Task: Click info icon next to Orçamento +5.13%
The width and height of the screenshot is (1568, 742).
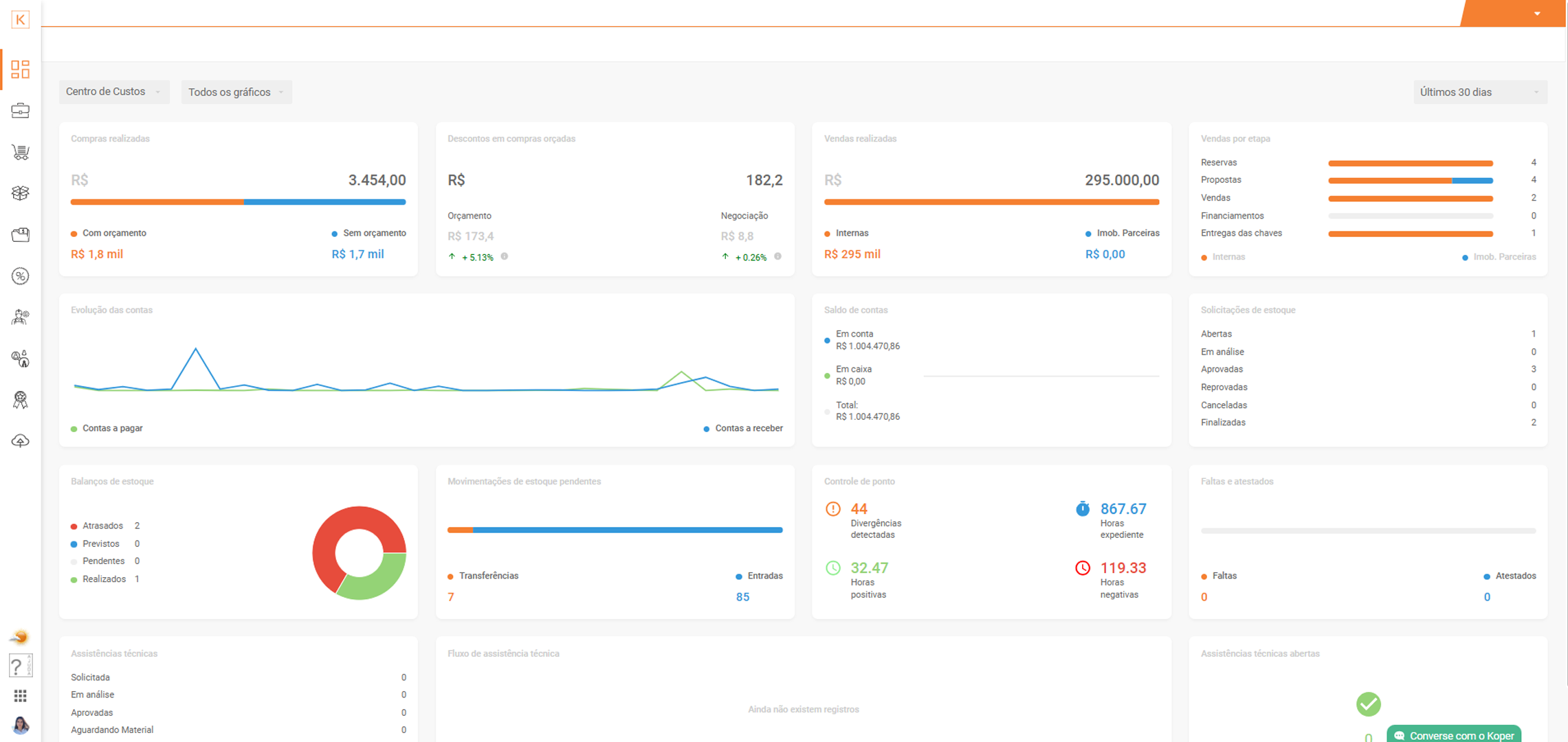Action: click(x=505, y=256)
